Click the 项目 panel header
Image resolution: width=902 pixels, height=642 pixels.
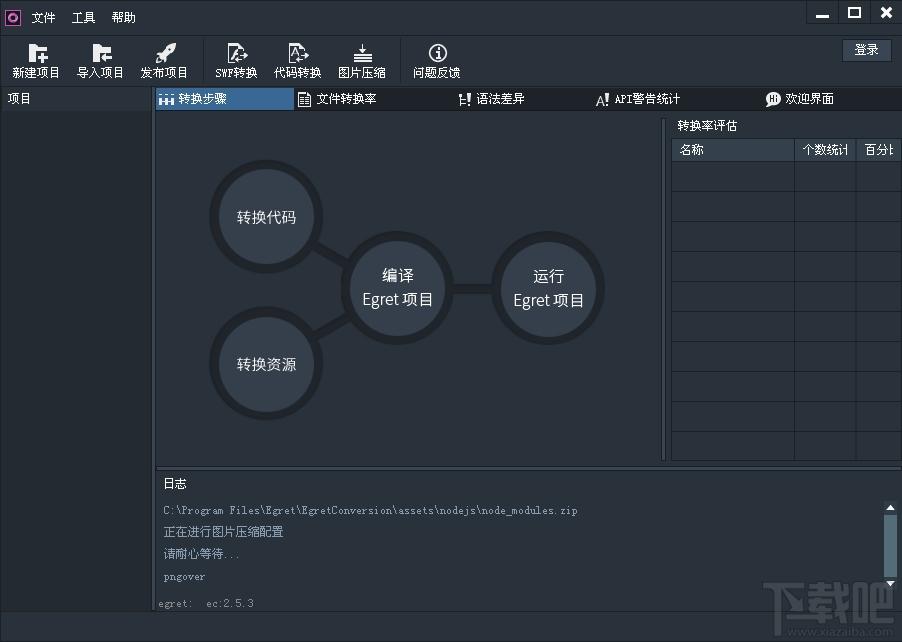pyautogui.click(x=76, y=98)
